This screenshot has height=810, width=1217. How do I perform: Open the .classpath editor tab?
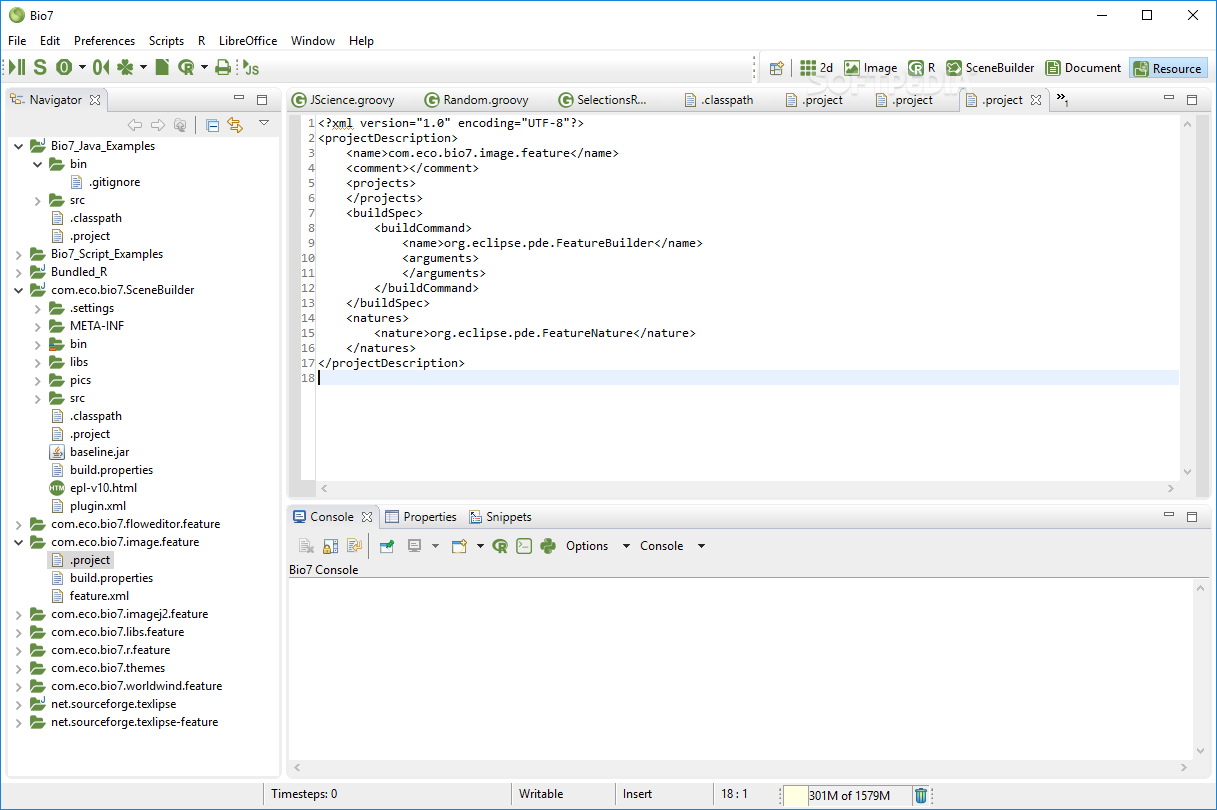pos(718,100)
